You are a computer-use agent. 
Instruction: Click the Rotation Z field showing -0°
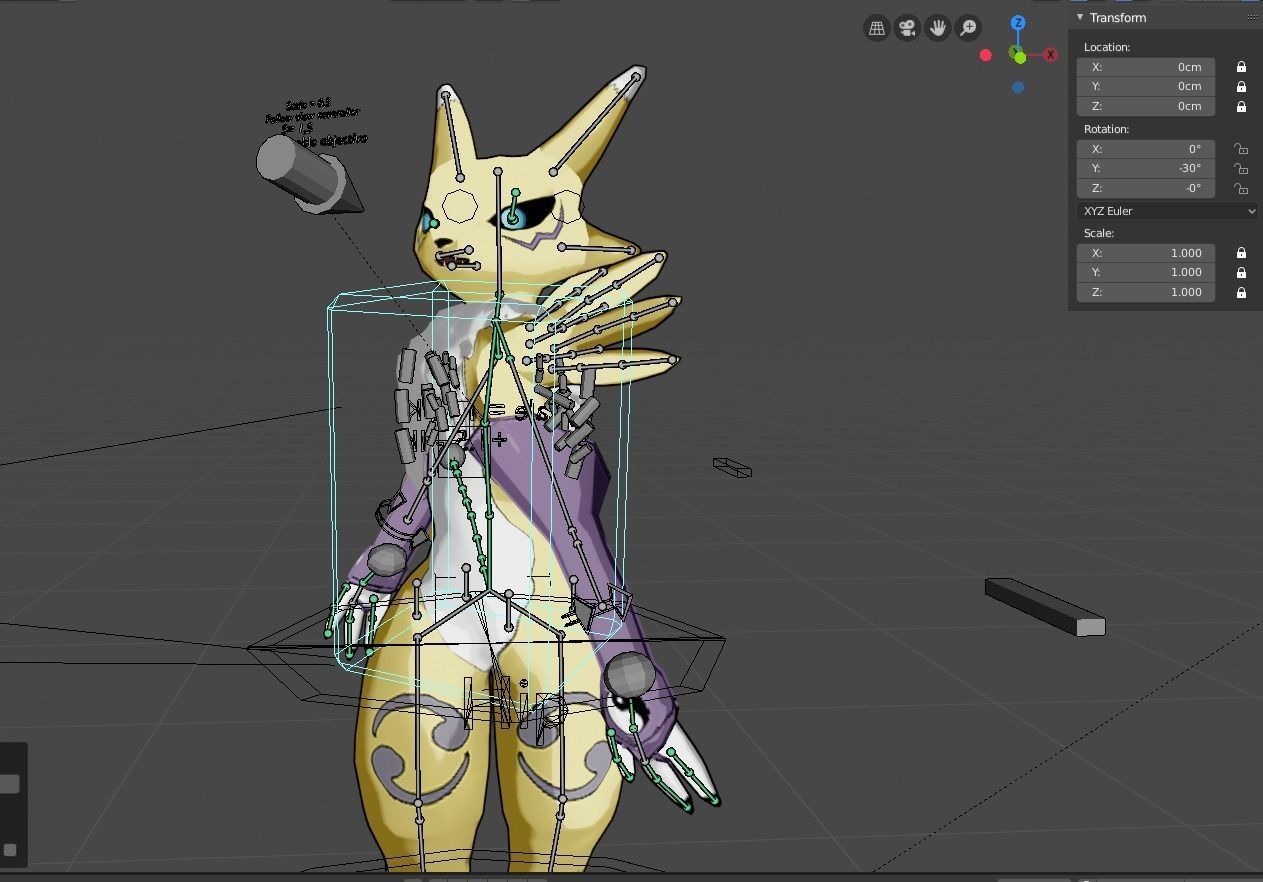pyautogui.click(x=1146, y=188)
